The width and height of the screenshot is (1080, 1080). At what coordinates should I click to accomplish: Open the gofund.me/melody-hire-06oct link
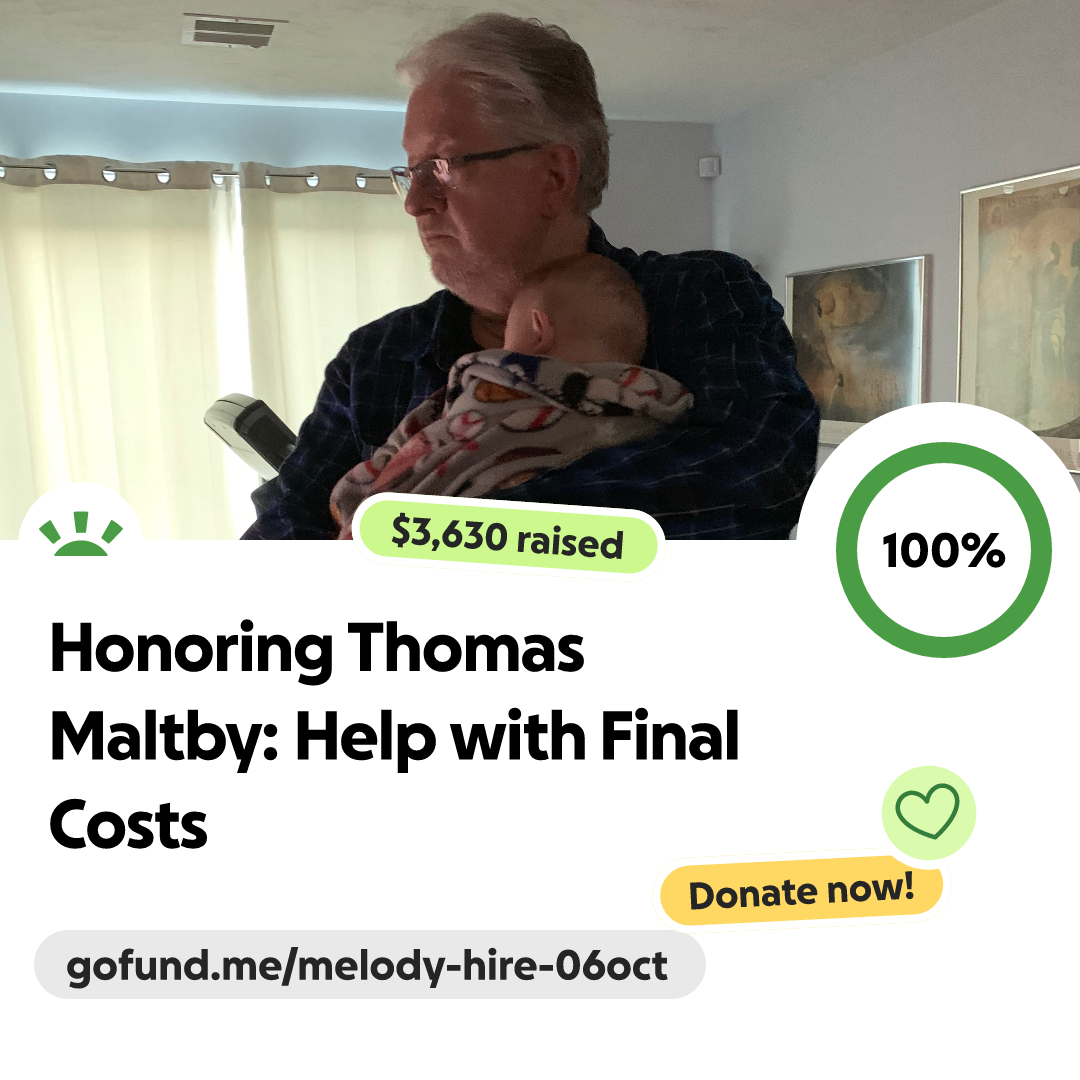tap(369, 965)
